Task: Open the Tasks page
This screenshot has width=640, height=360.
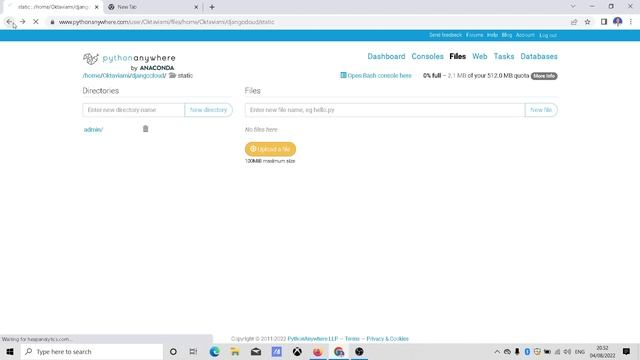Action: click(x=504, y=56)
